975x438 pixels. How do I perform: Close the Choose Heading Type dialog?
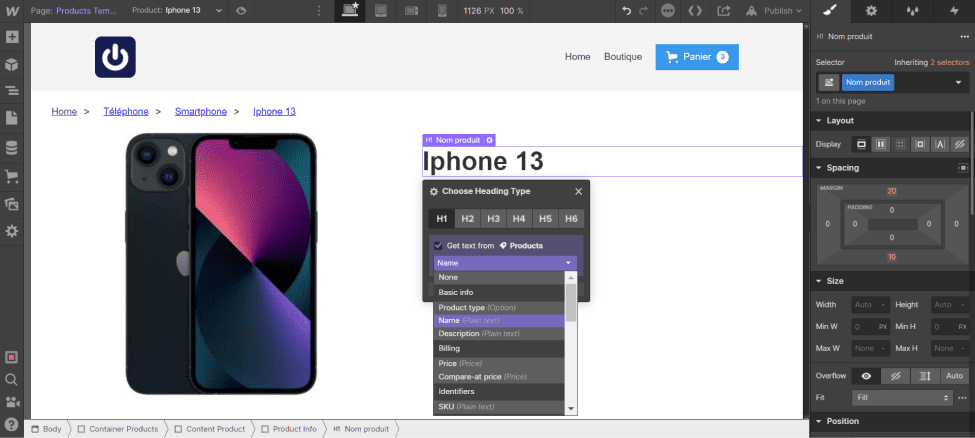coord(578,192)
